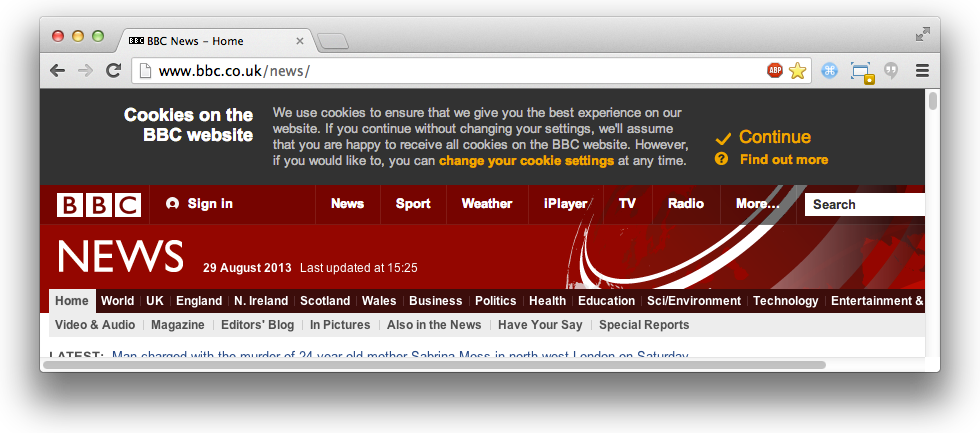This screenshot has height=433, width=980.
Task: Click Sign in on the BBC bar
Action: click(x=199, y=204)
